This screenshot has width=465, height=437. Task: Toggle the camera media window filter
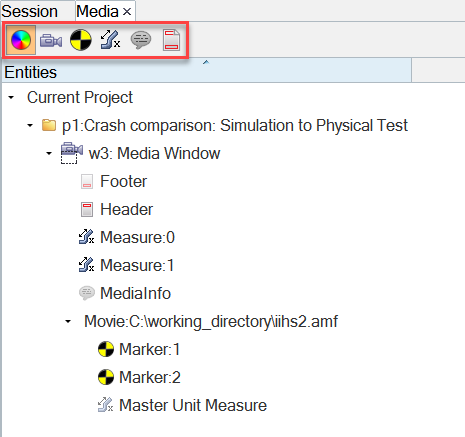51,41
